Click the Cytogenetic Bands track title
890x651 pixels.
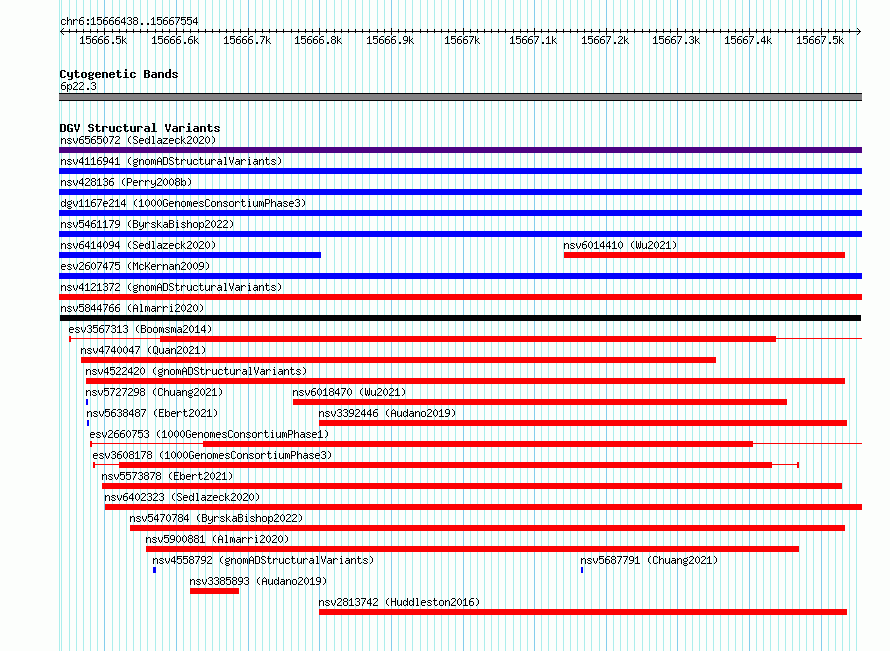(x=119, y=74)
